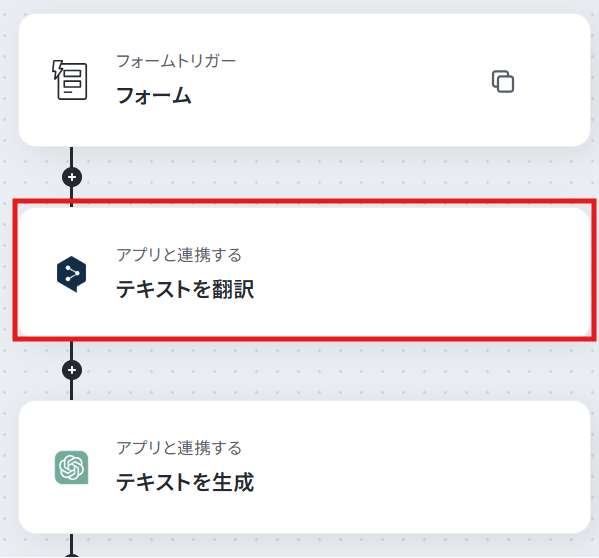Viewport: 599px width, 558px height.
Task: Select the フォームトリガー label
Action: (176, 61)
